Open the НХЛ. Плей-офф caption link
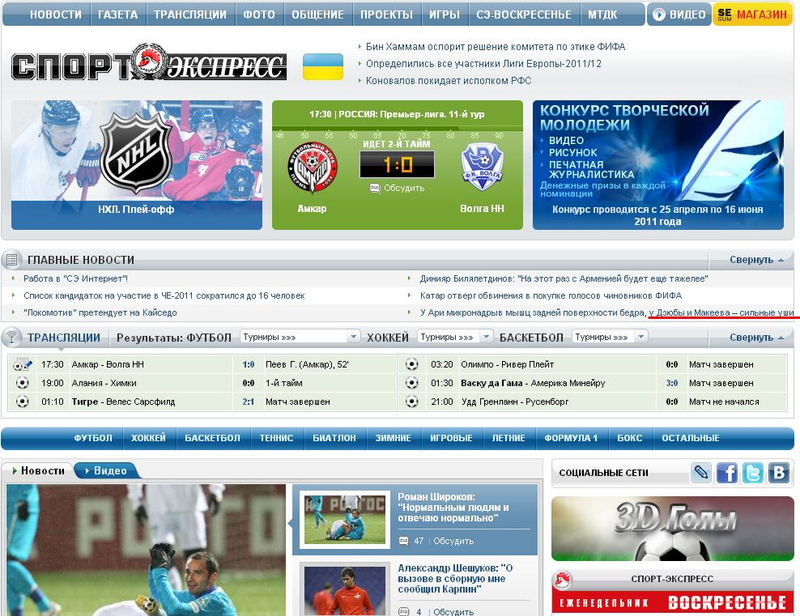The width and height of the screenshot is (800, 616). (x=136, y=209)
